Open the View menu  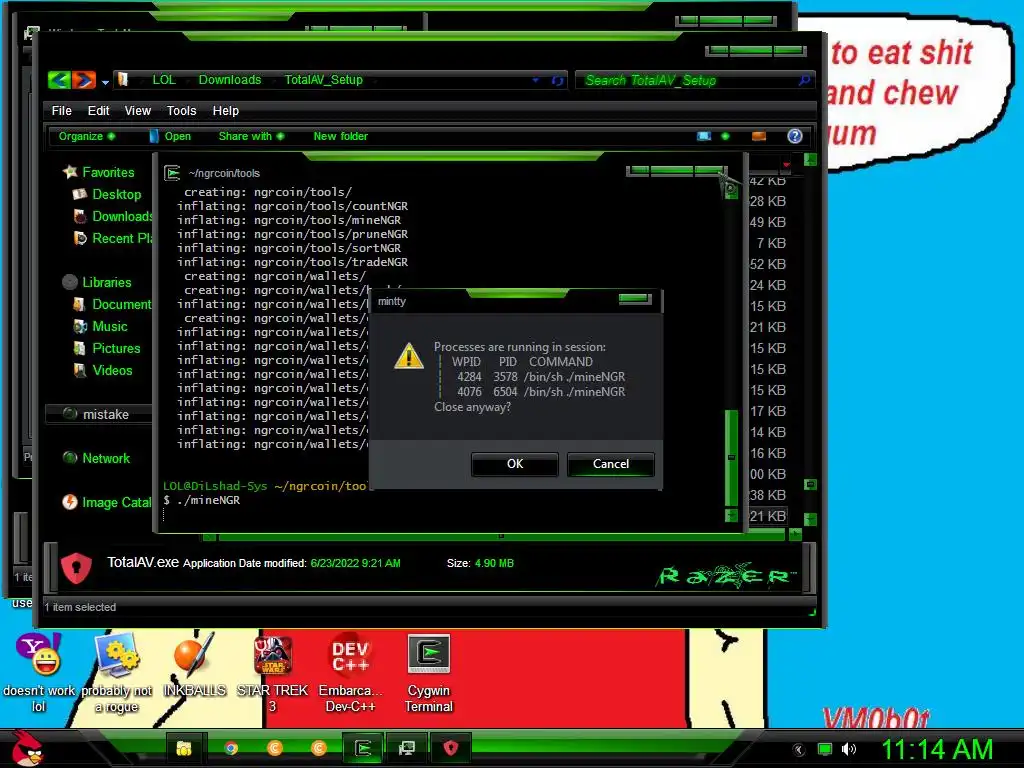[138, 110]
